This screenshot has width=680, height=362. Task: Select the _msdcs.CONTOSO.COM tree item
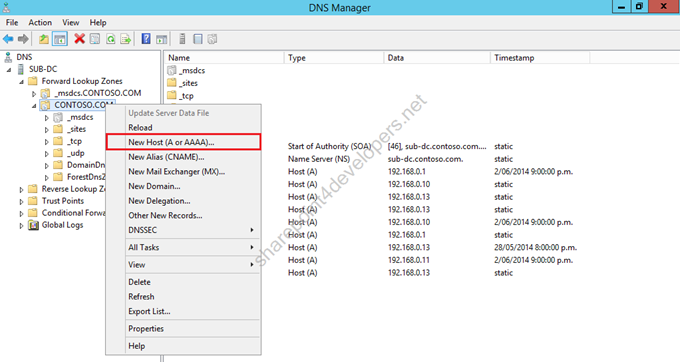(x=98, y=93)
